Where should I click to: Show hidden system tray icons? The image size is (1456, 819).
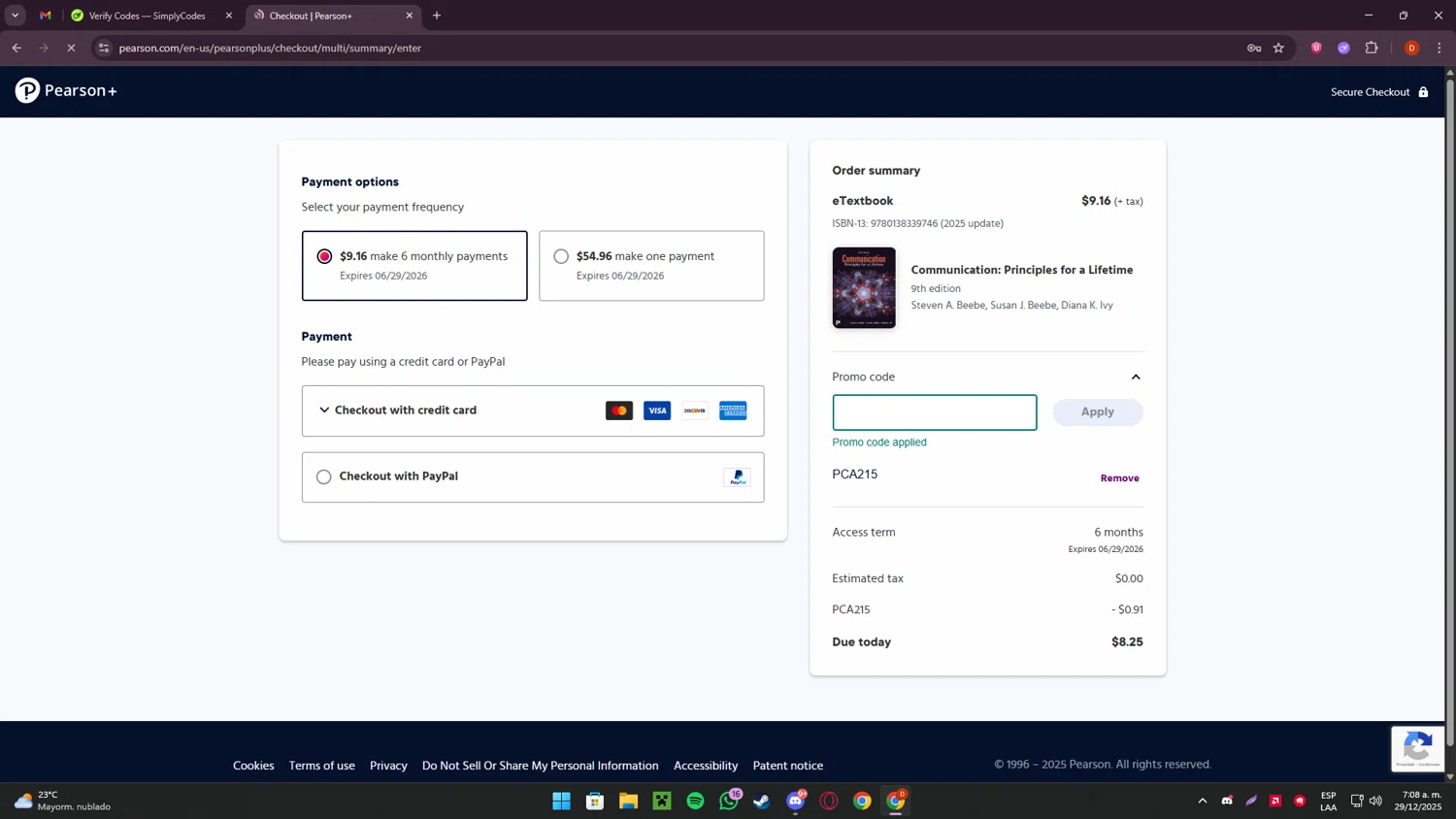[x=1203, y=801]
